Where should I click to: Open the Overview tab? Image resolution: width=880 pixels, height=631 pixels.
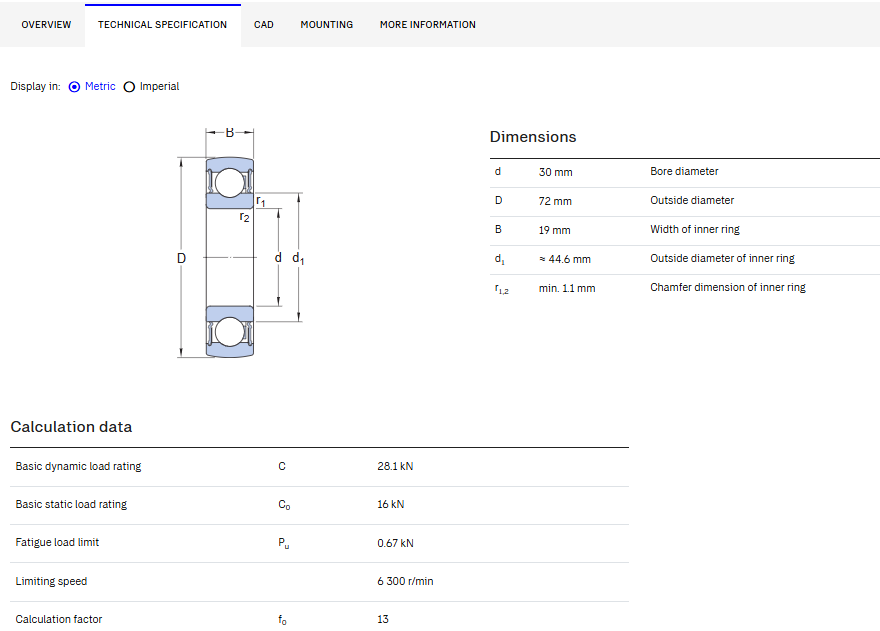click(46, 25)
